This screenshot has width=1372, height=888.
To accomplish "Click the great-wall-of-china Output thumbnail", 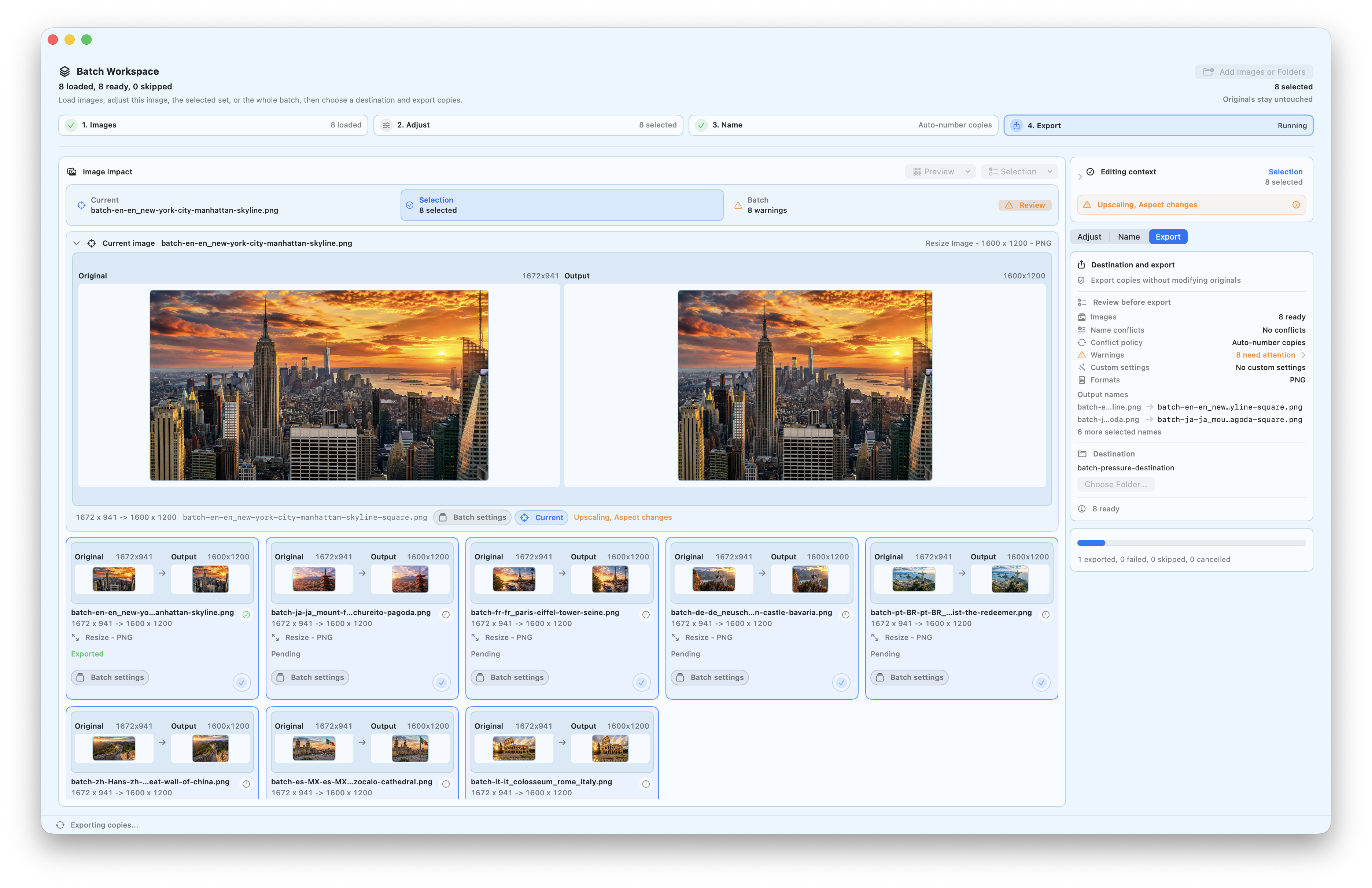I will (x=210, y=748).
